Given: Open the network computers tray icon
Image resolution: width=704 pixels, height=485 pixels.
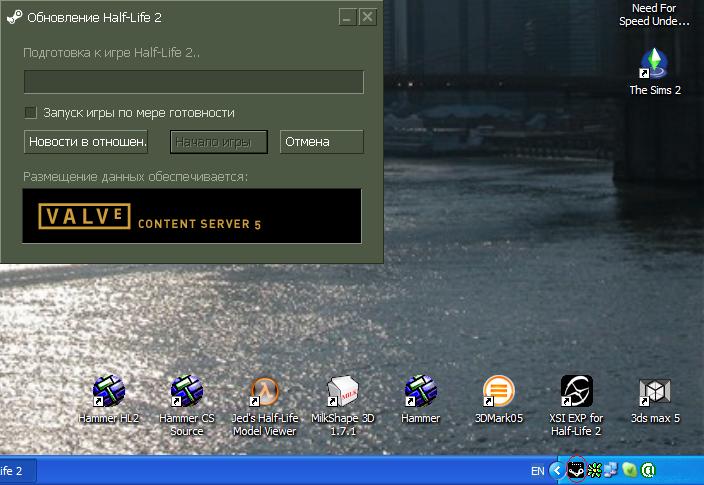Looking at the screenshot, I should point(611,470).
